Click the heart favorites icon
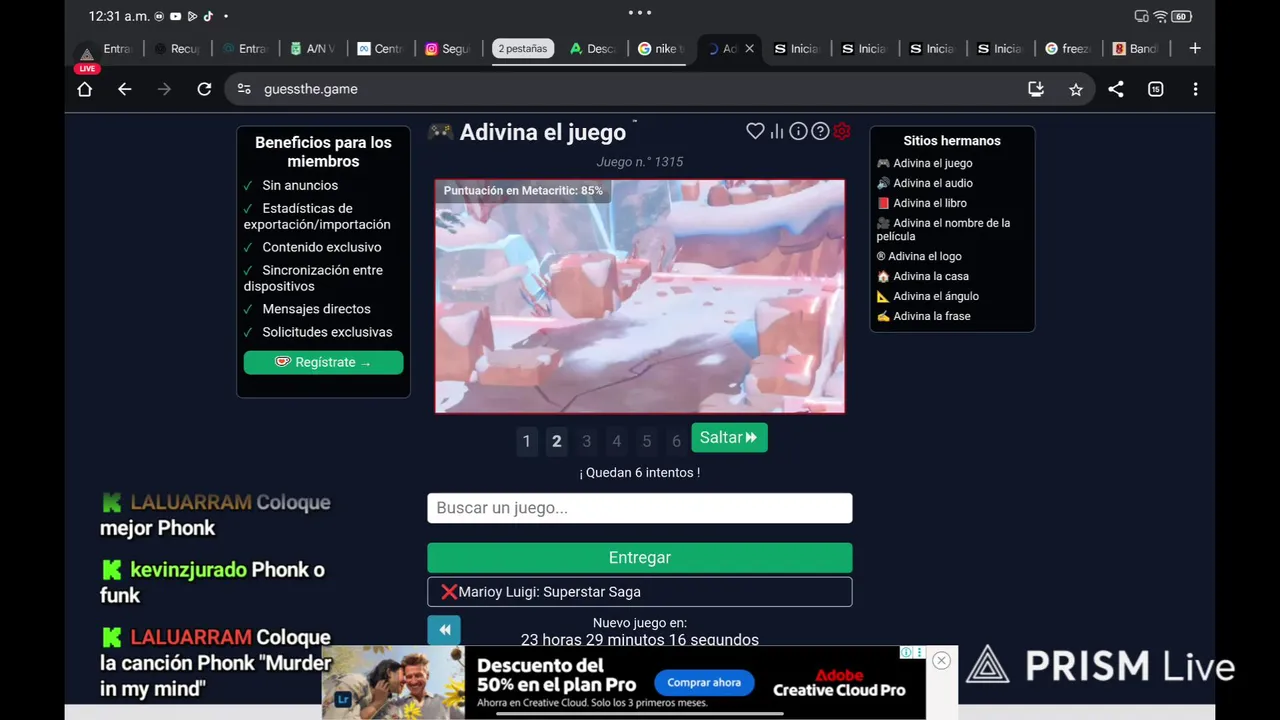The height and width of the screenshot is (720, 1280). point(755,131)
